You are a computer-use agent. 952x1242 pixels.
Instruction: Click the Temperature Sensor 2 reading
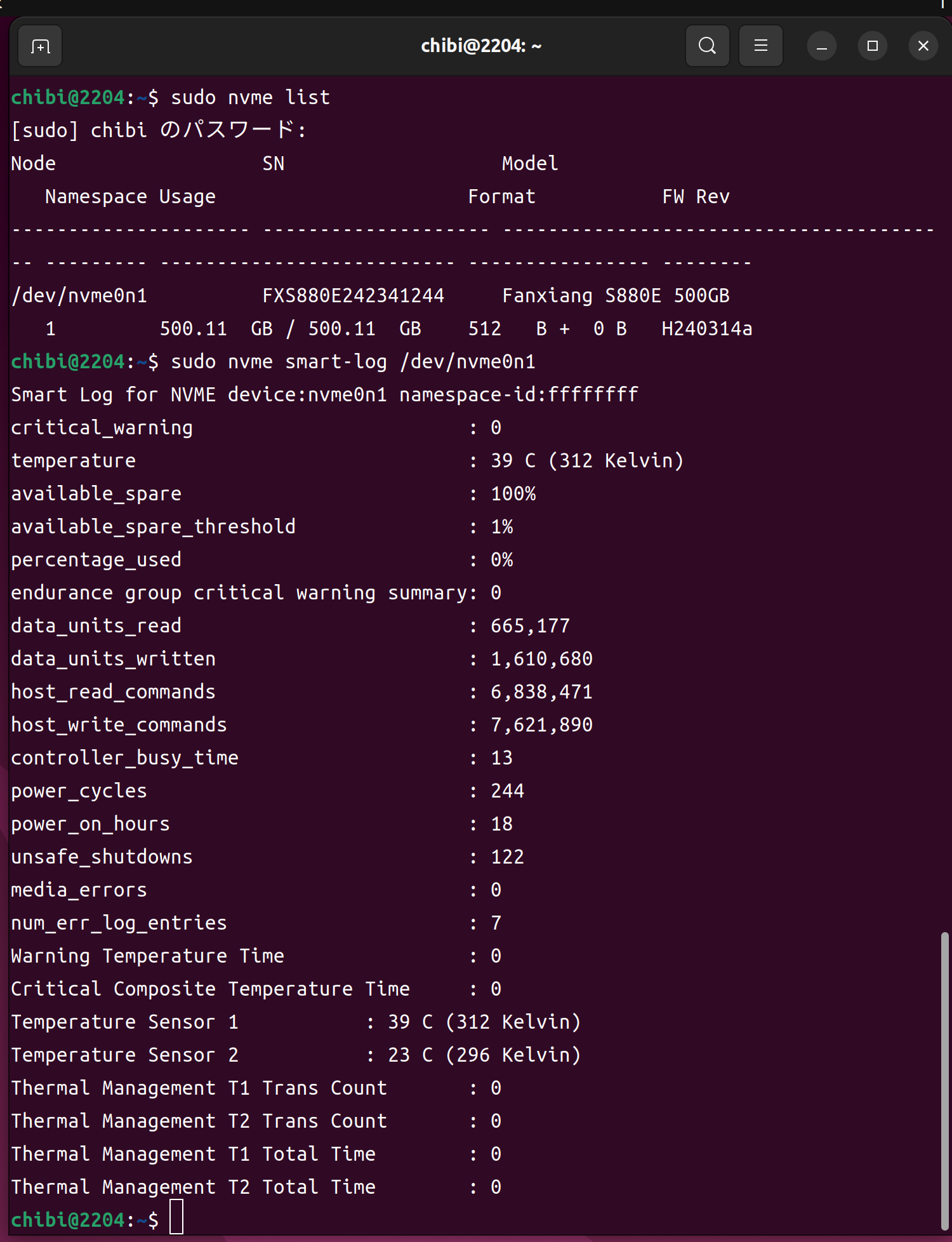coord(484,1055)
